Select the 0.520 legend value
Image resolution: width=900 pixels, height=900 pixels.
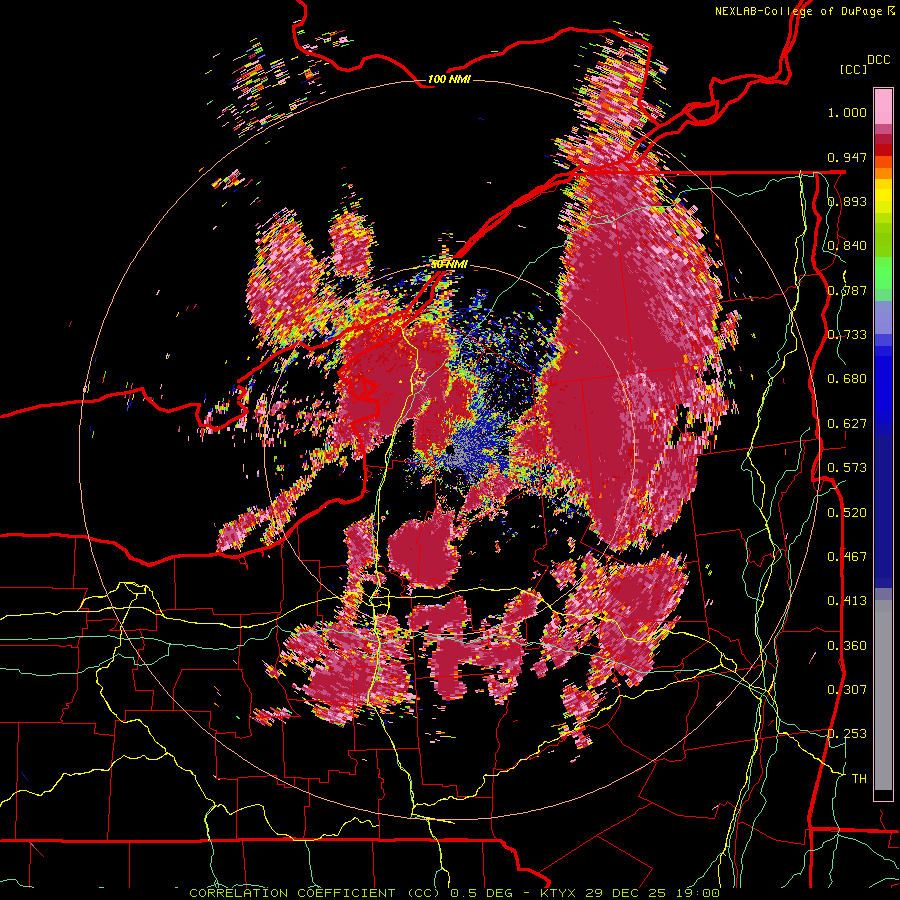[847, 513]
